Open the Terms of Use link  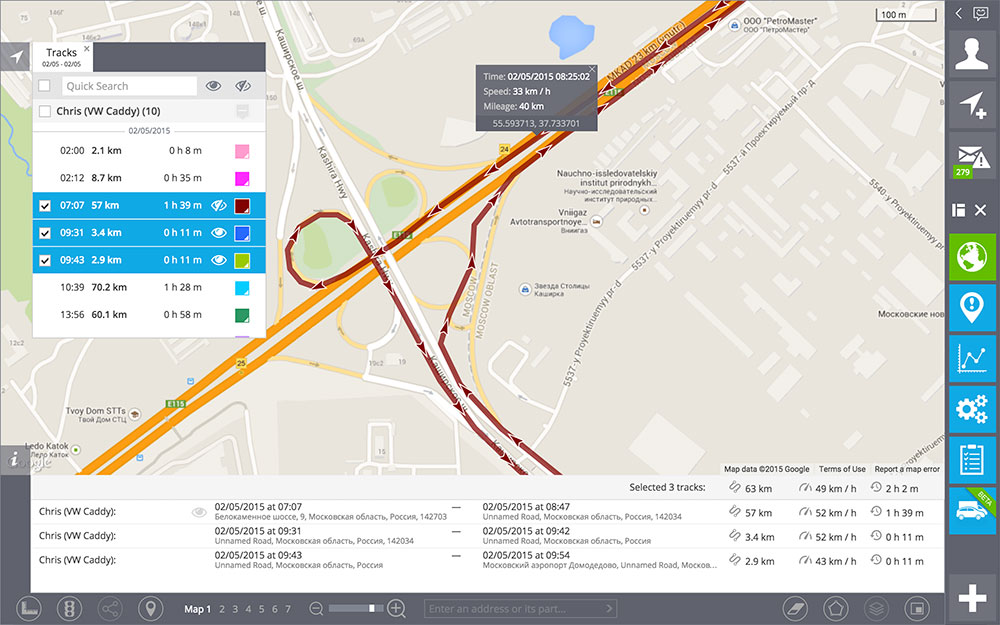tap(842, 469)
